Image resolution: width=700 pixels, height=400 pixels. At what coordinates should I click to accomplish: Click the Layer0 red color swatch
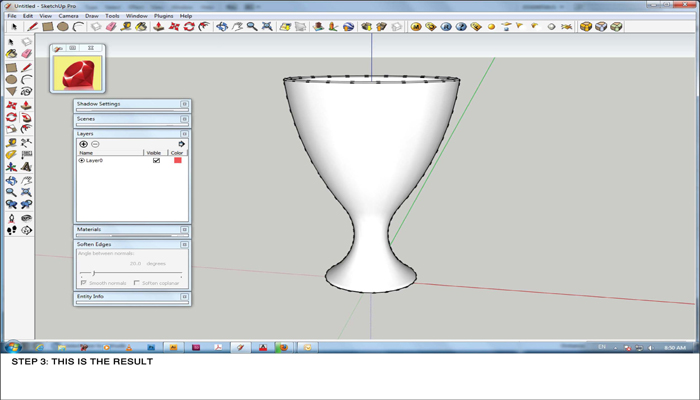178,160
